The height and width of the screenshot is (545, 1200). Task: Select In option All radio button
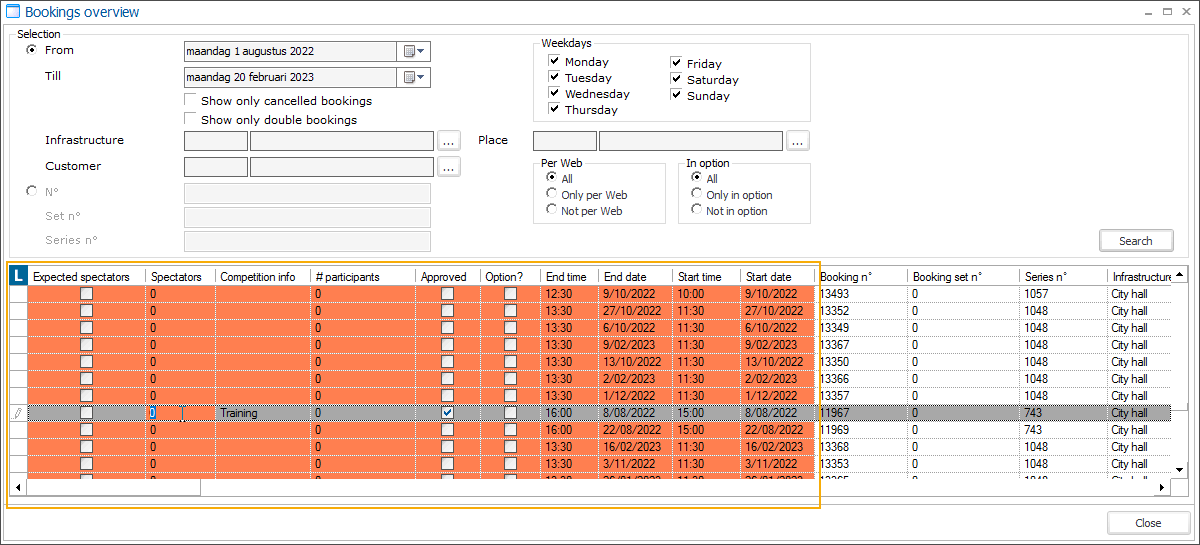[x=696, y=179]
